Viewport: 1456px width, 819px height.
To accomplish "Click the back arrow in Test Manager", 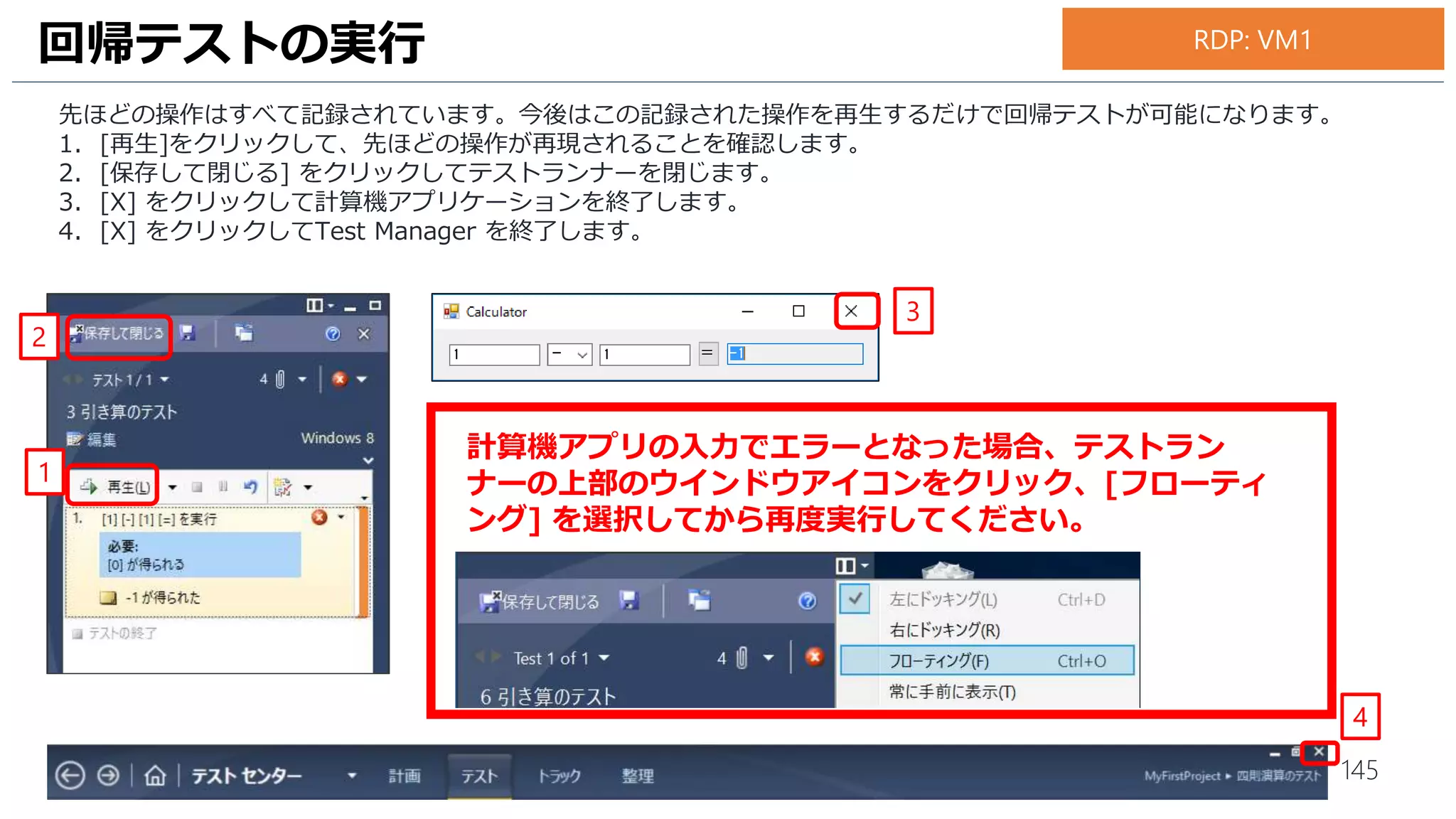I will pos(70,775).
